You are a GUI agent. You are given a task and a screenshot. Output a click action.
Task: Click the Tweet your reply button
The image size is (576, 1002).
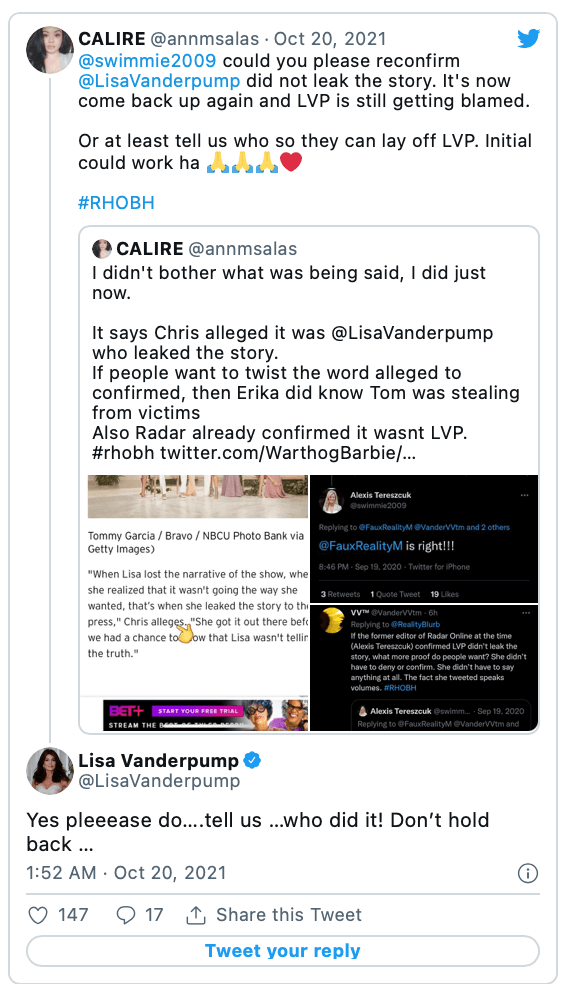[283, 951]
